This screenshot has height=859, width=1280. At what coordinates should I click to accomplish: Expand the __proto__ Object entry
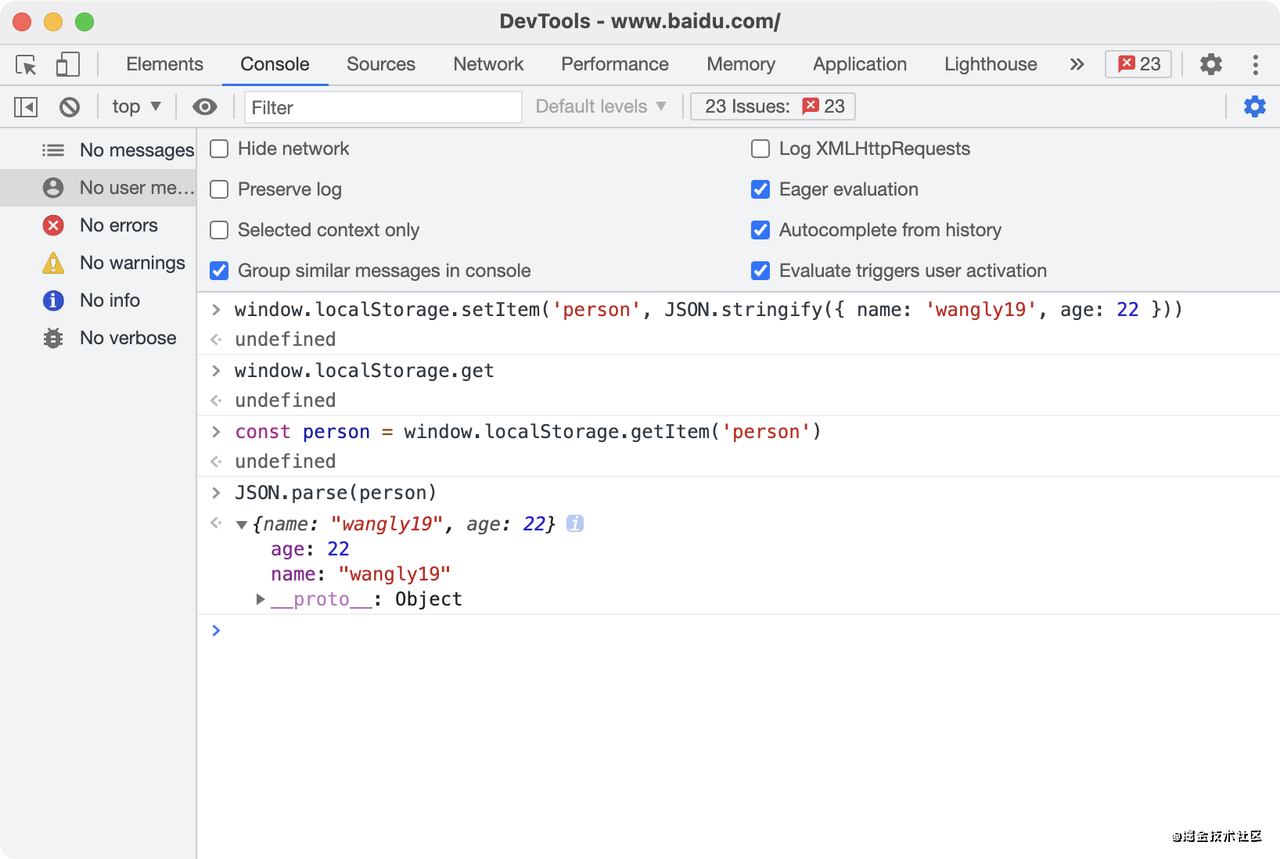pyautogui.click(x=261, y=600)
